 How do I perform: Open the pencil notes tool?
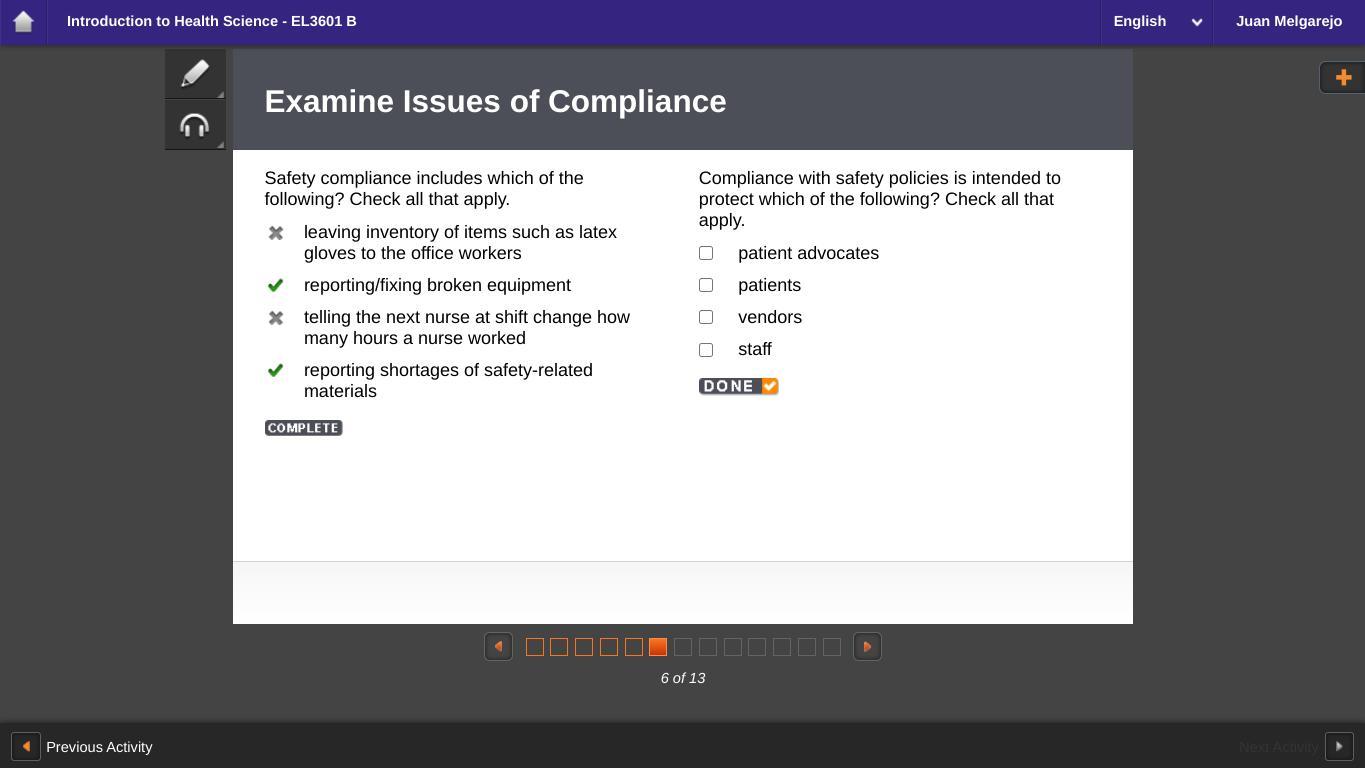pyautogui.click(x=195, y=74)
